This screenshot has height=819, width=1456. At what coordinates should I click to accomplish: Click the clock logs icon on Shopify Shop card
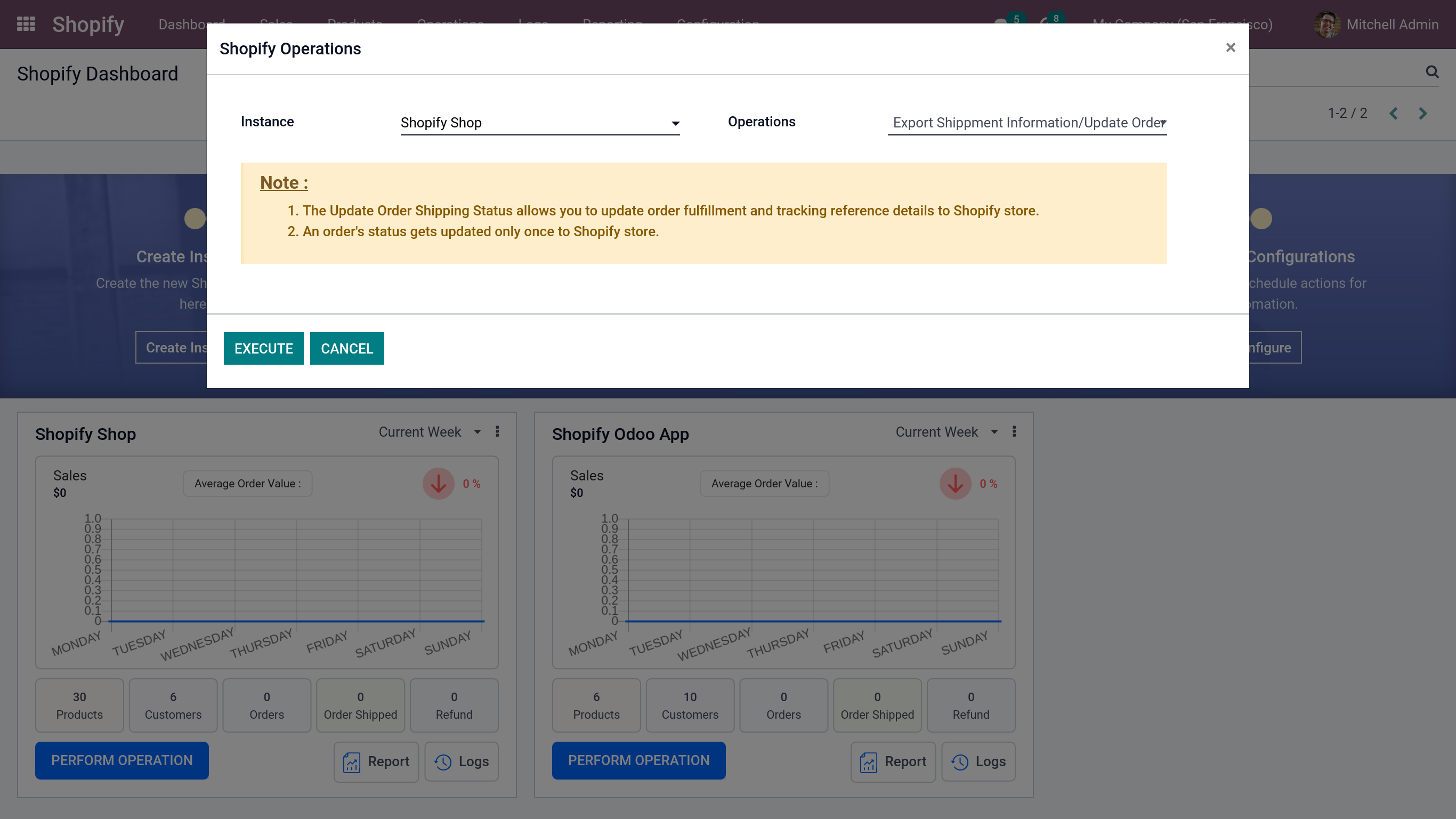pyautogui.click(x=442, y=762)
